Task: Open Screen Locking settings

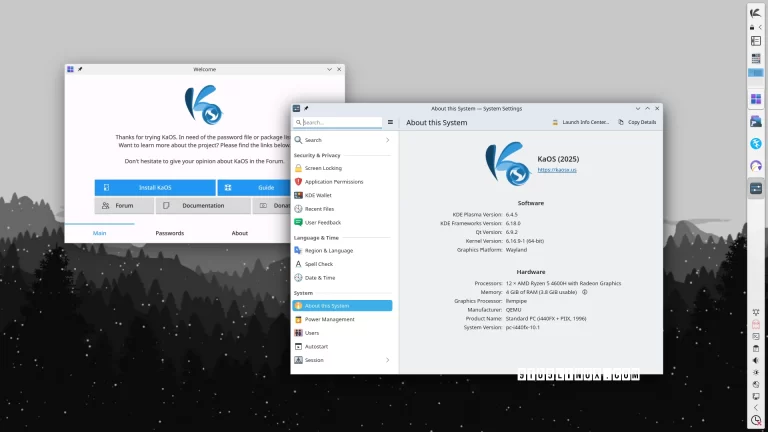Action: [x=321, y=168]
